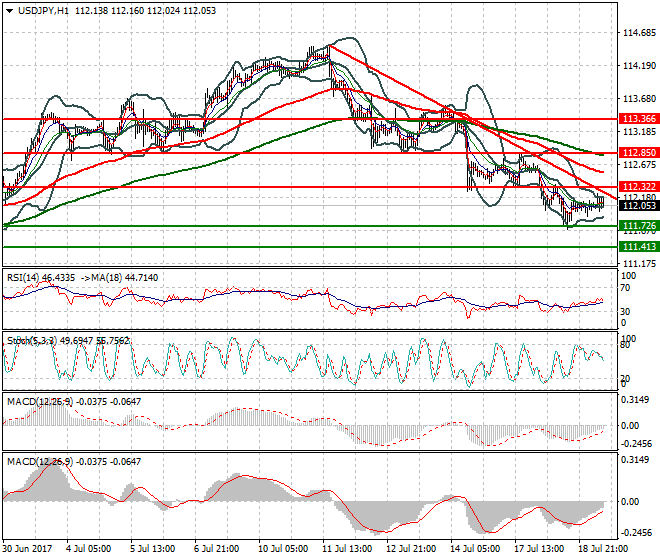The height and width of the screenshot is (560, 660).
Task: Select the RSI(14) indicator label
Action: point(23,278)
